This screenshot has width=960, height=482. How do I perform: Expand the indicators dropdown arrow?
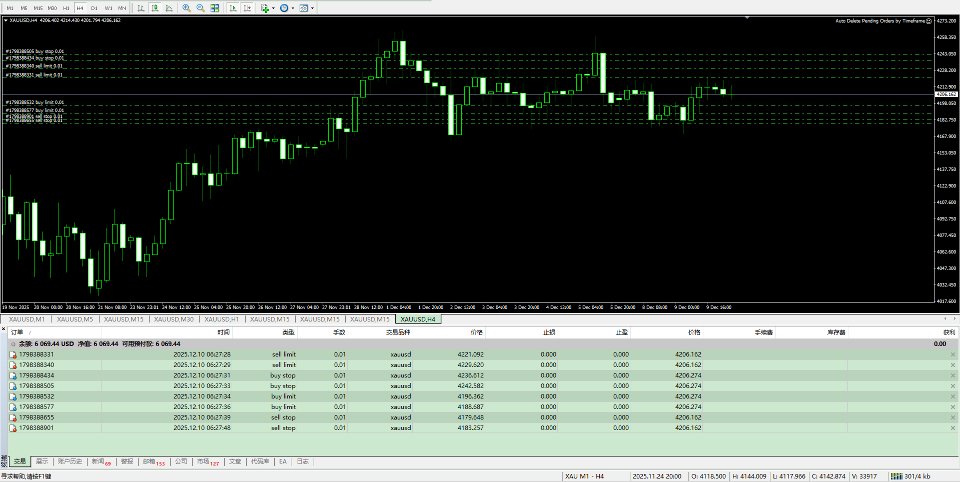coord(273,8)
